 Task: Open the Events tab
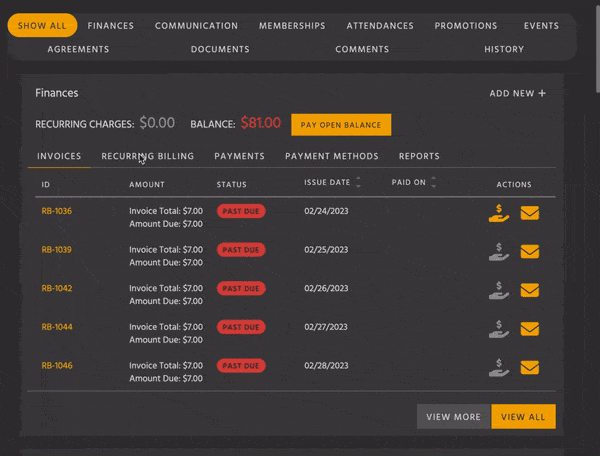(x=541, y=26)
